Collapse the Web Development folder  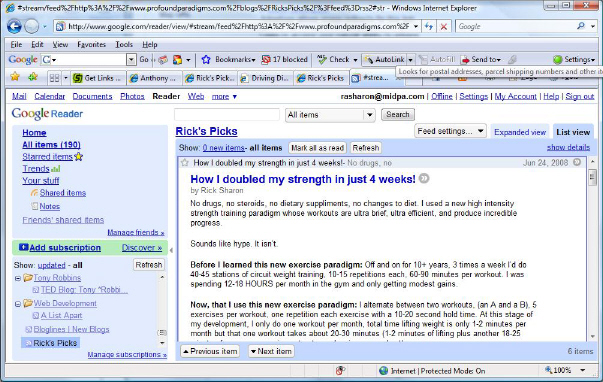tap(18, 304)
